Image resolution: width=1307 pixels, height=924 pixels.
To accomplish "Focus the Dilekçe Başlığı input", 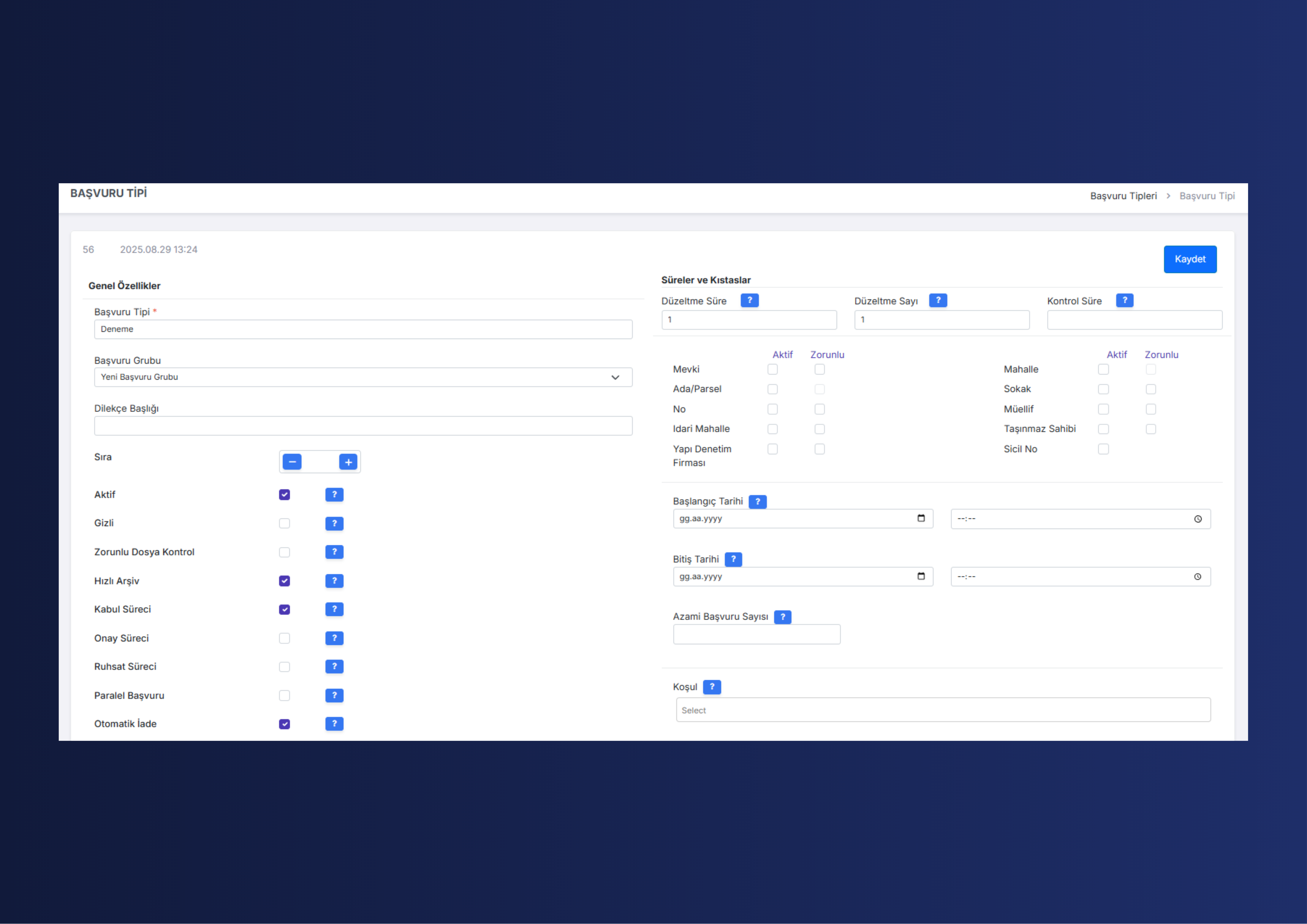I will pos(363,426).
